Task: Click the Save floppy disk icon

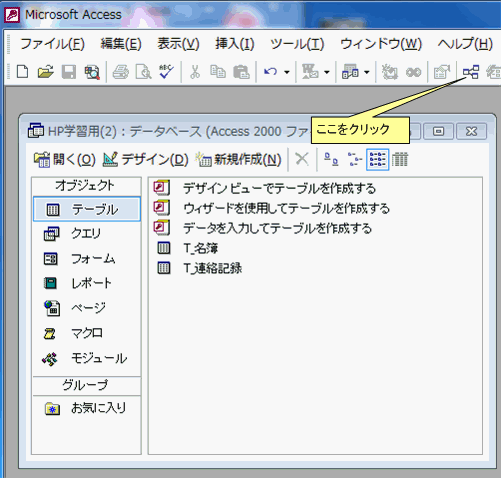Action: click(x=69, y=72)
